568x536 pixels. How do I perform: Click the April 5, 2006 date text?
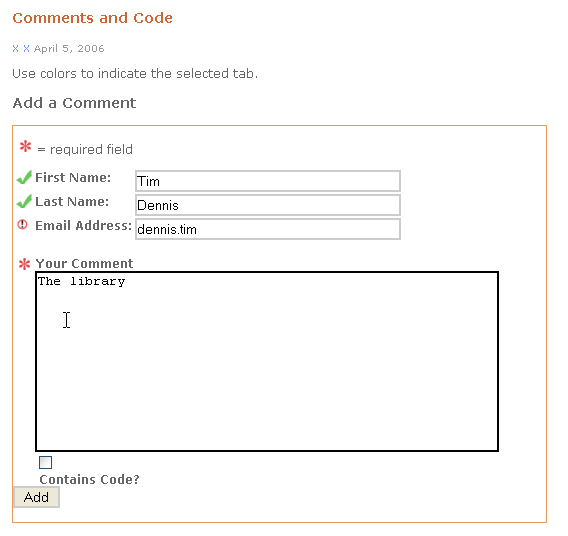click(69, 49)
